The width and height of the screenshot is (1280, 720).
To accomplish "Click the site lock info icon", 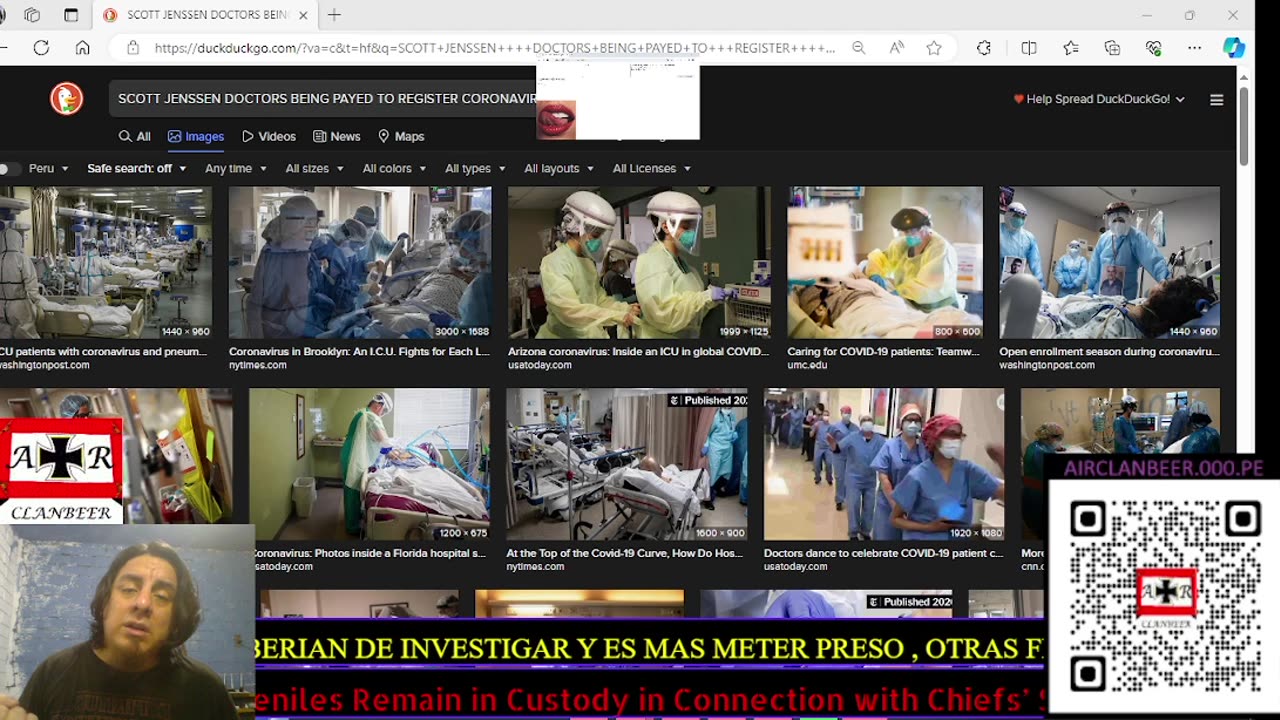I will [132, 48].
